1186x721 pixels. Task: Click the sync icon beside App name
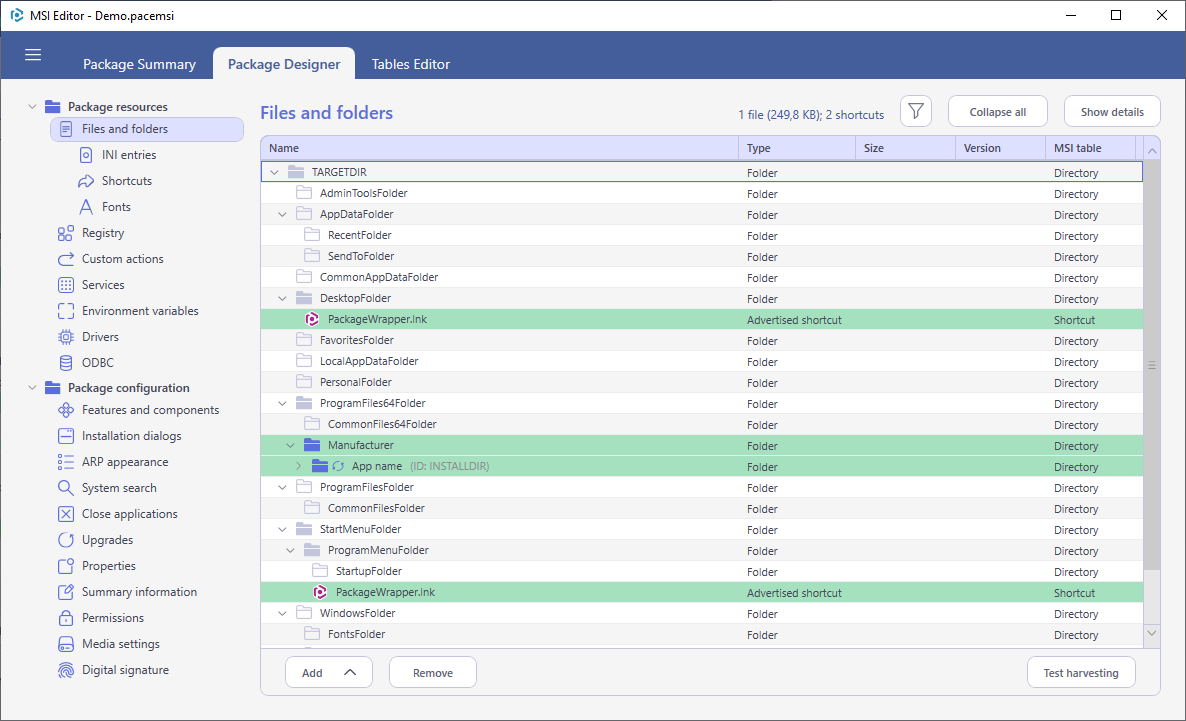[x=338, y=467]
